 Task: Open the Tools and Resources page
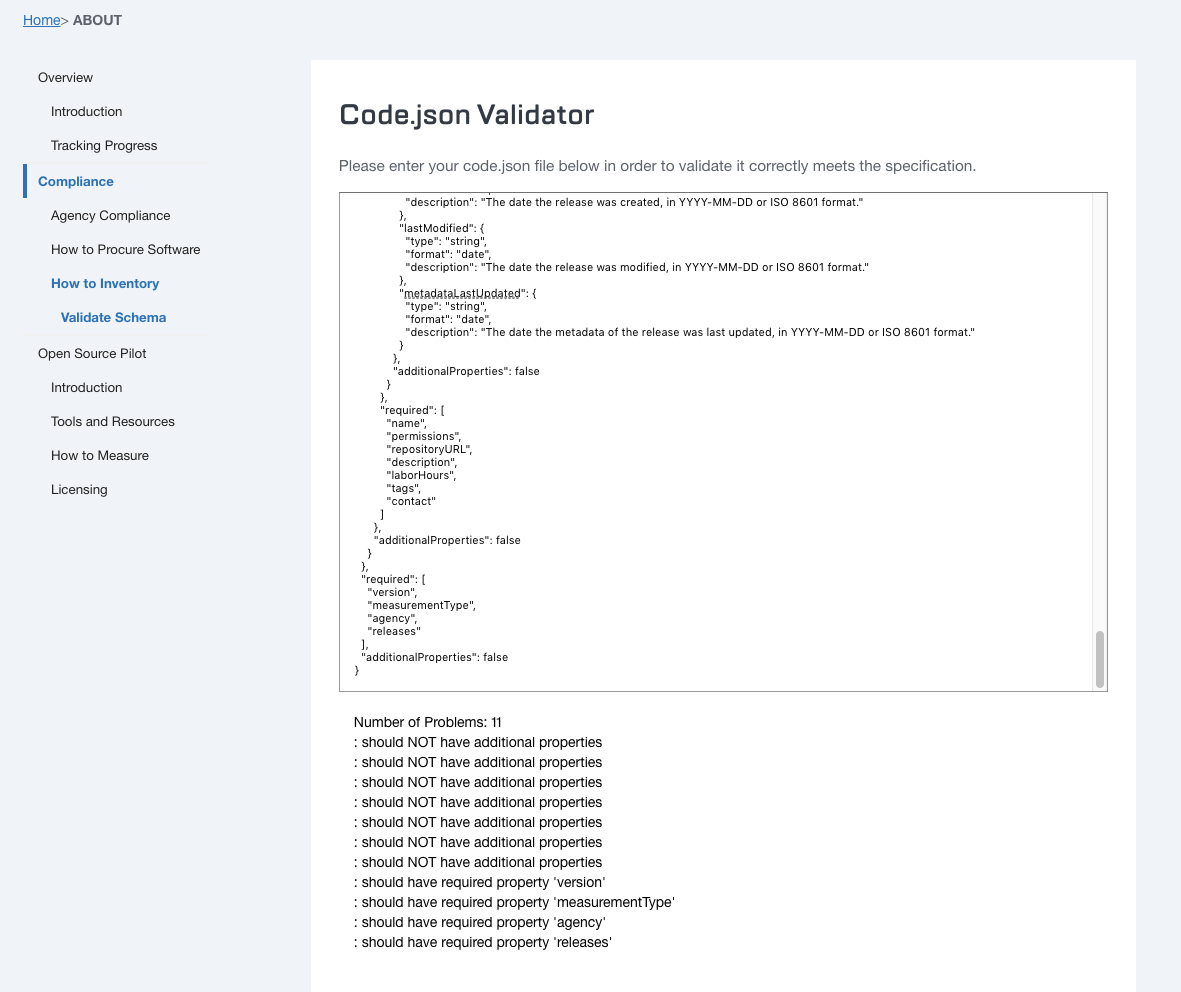click(113, 421)
